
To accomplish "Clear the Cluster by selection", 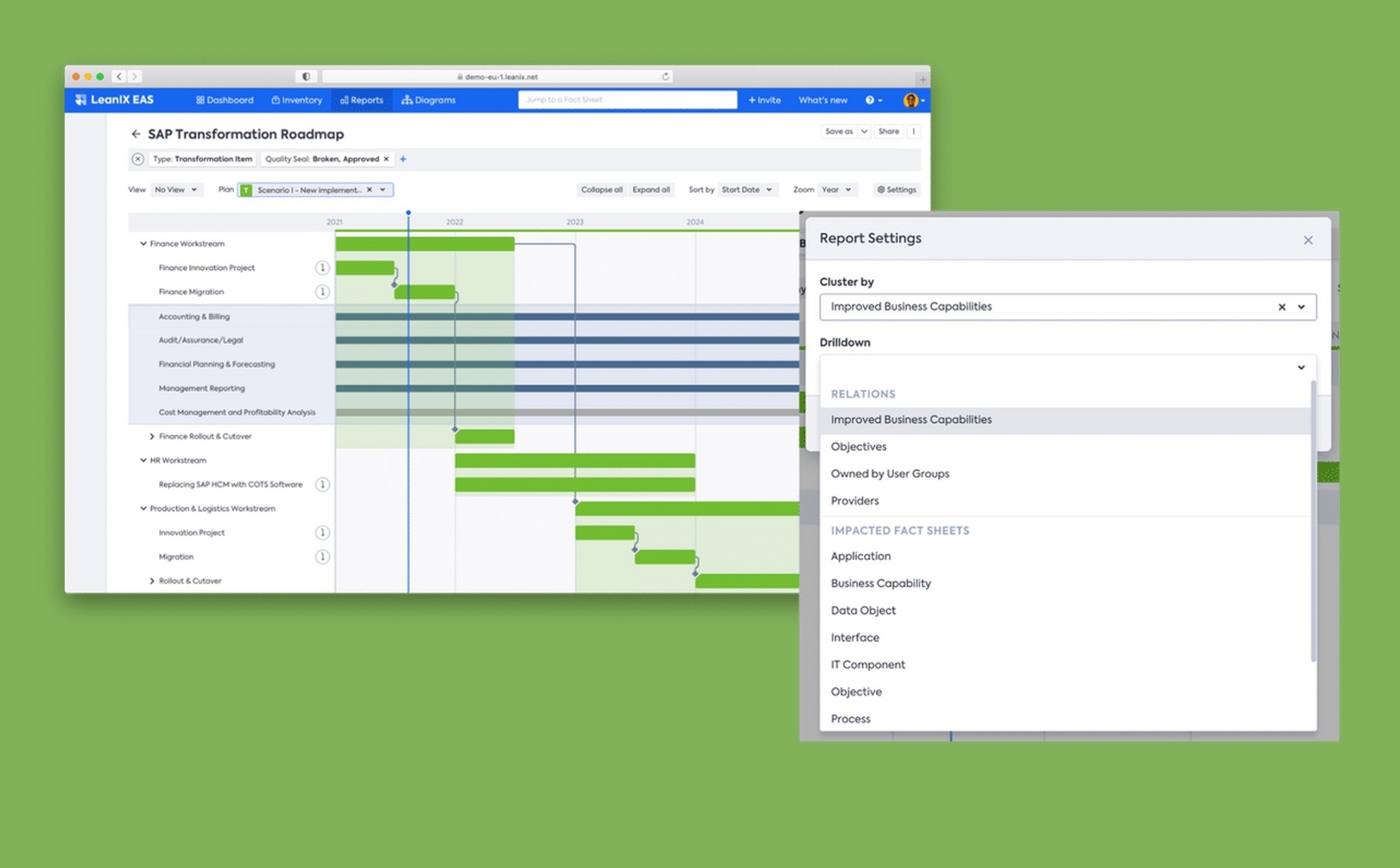I will (x=1281, y=307).
